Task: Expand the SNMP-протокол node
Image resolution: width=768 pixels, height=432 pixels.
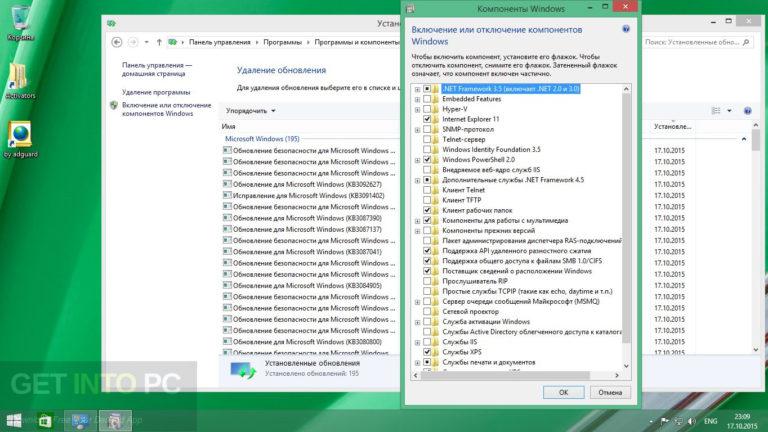Action: 417,130
